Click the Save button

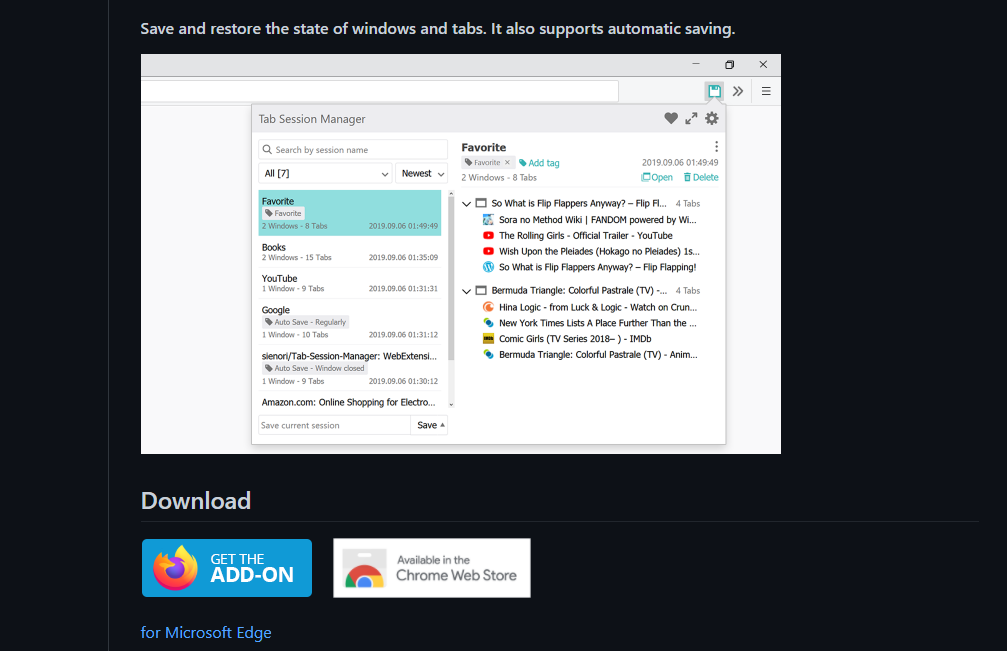click(x=429, y=425)
